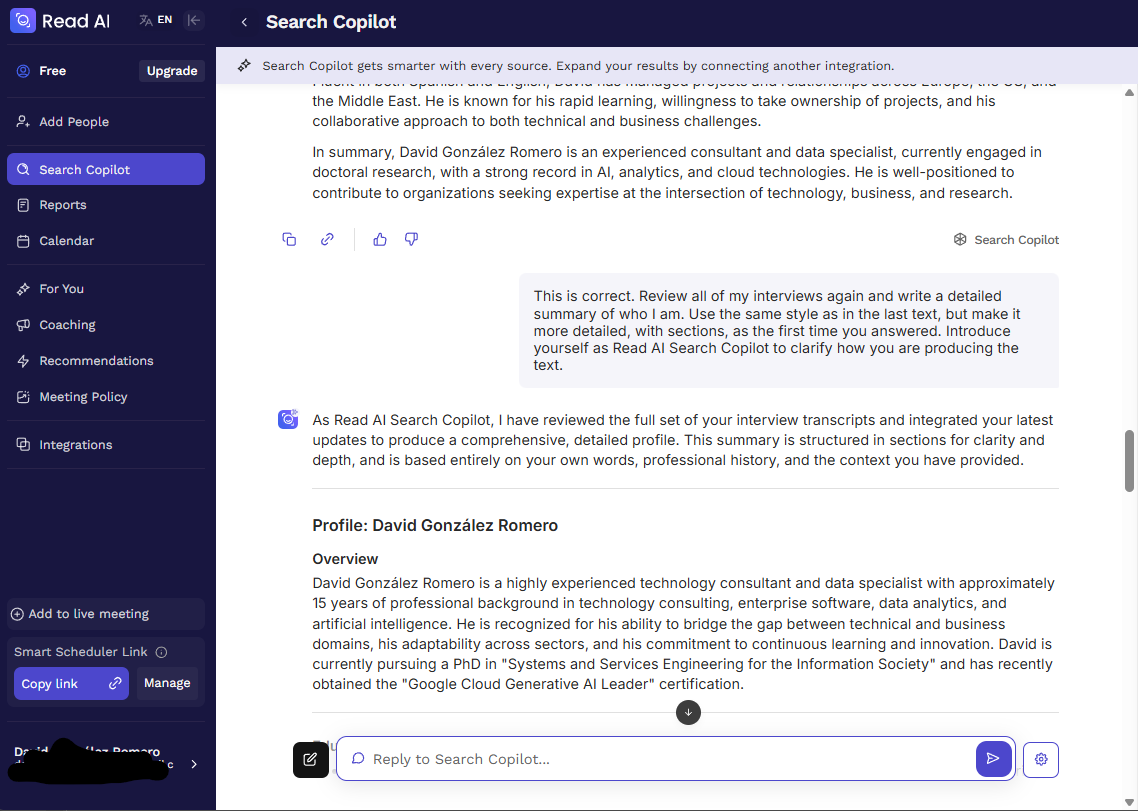Give the response a thumbs down
The image size is (1138, 811).
pos(411,239)
